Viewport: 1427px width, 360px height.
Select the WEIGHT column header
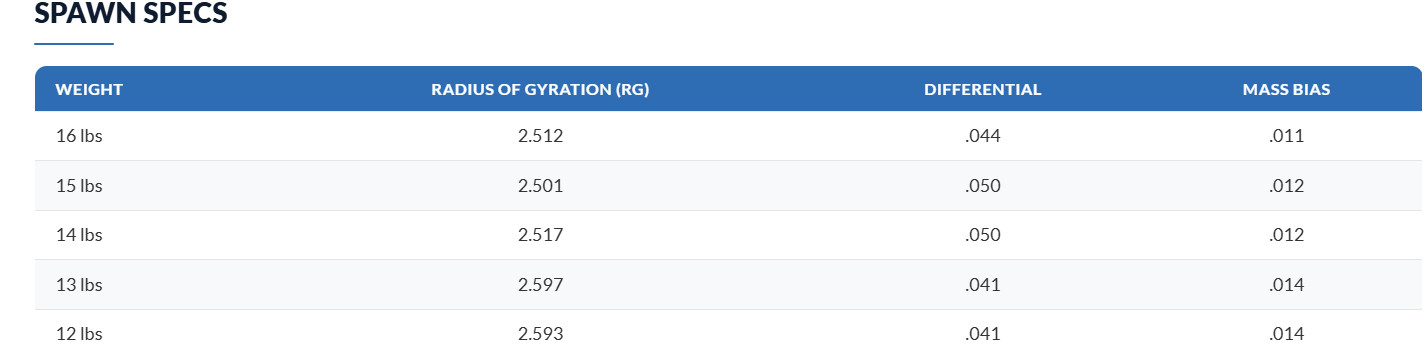tap(89, 89)
